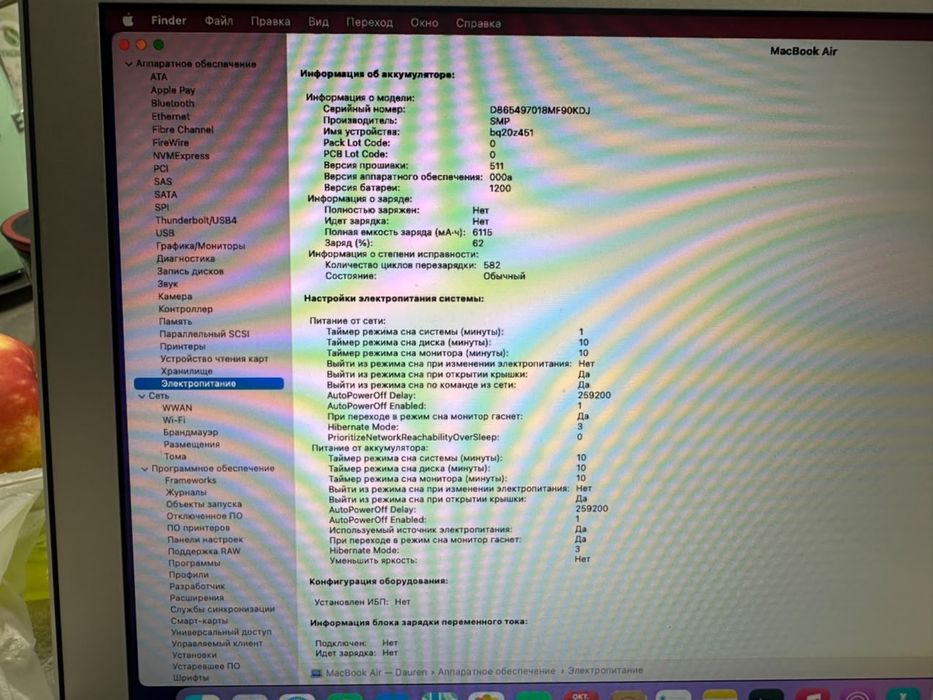Select Thunderbolt/USB4 in the sidebar
Screen dimensions: 933x700
pyautogui.click(x=196, y=220)
